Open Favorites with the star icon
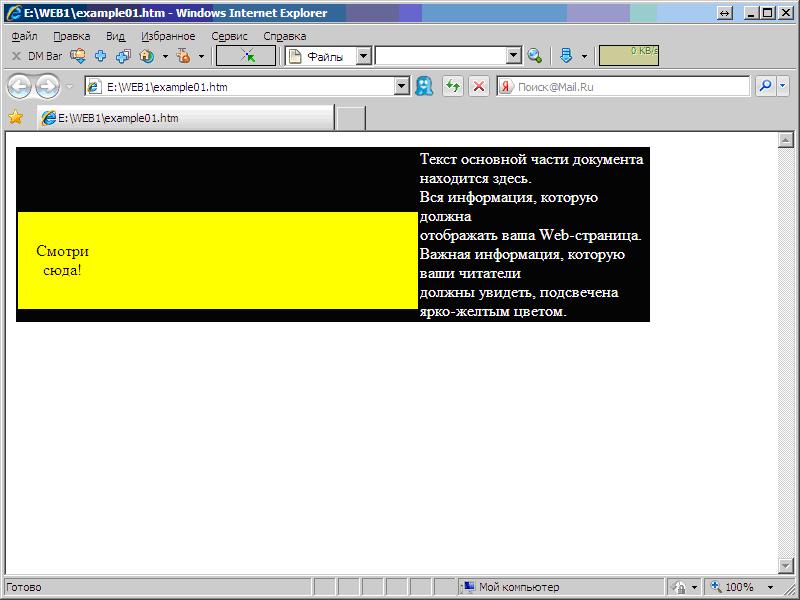This screenshot has height=600, width=800. pos(16,117)
